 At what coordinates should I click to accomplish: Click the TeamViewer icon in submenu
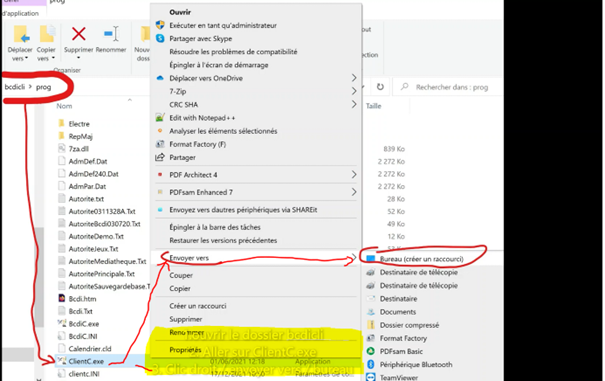(x=371, y=377)
